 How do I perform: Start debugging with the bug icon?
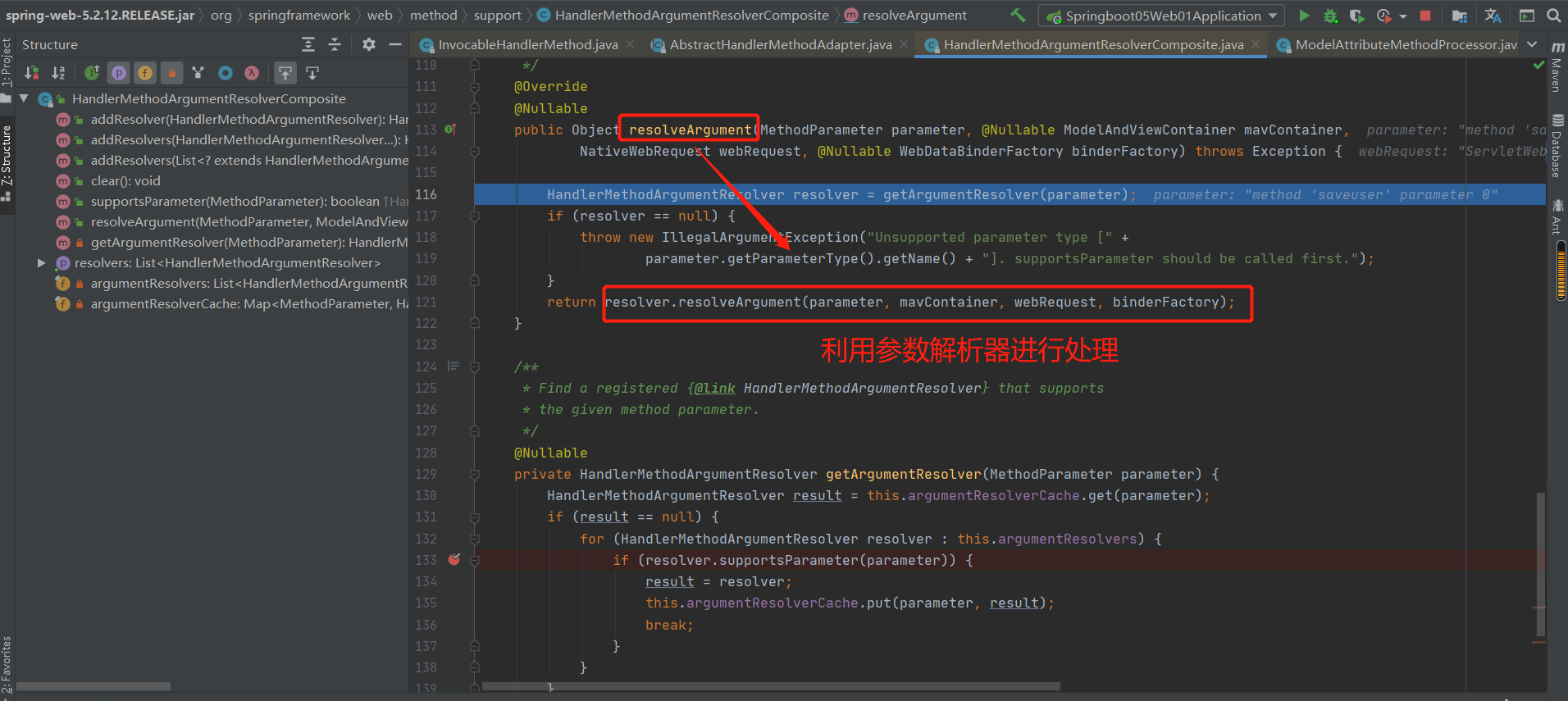tap(1331, 15)
